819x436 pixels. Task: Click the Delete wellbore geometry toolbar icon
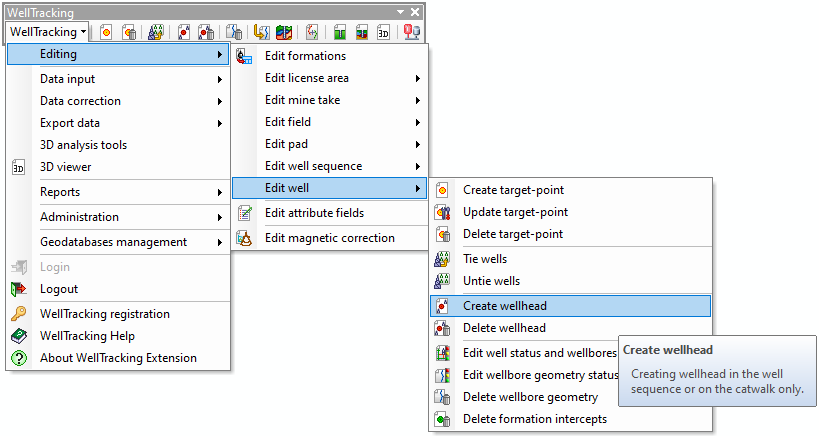pos(234,32)
